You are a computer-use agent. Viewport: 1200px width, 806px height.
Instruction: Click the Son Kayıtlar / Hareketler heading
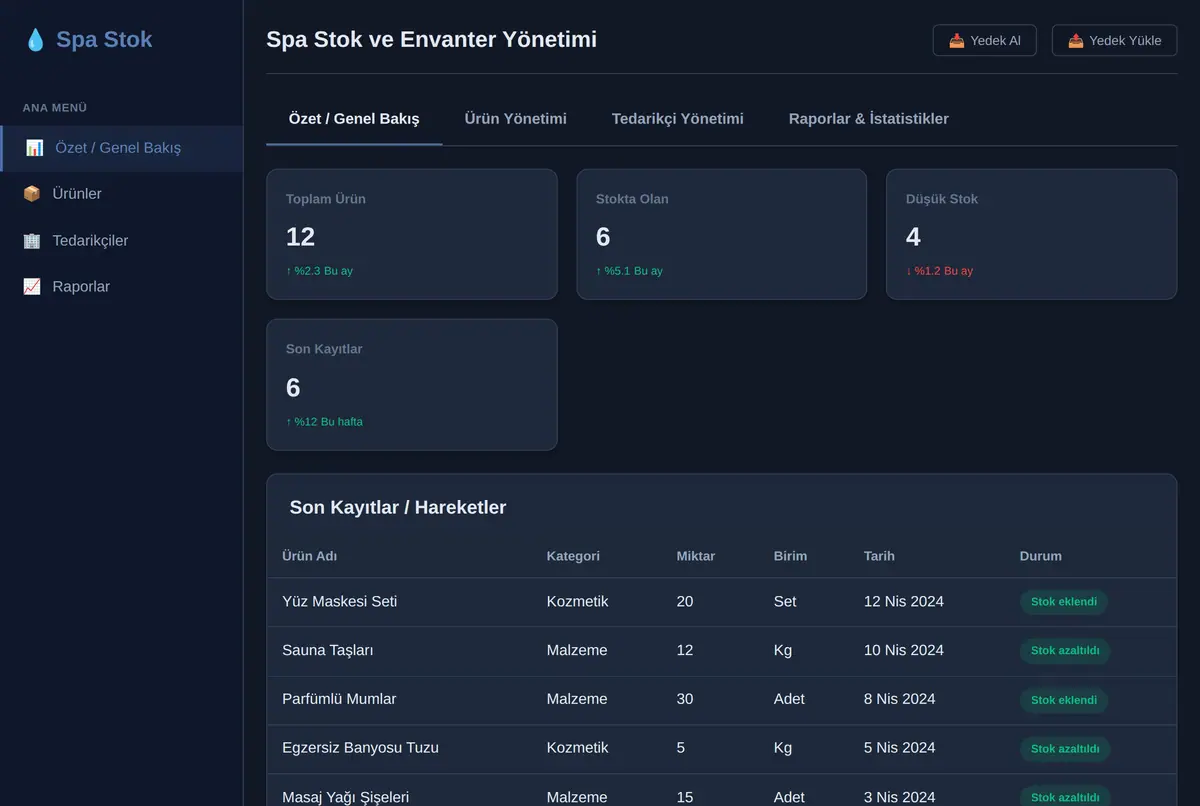pyautogui.click(x=398, y=508)
